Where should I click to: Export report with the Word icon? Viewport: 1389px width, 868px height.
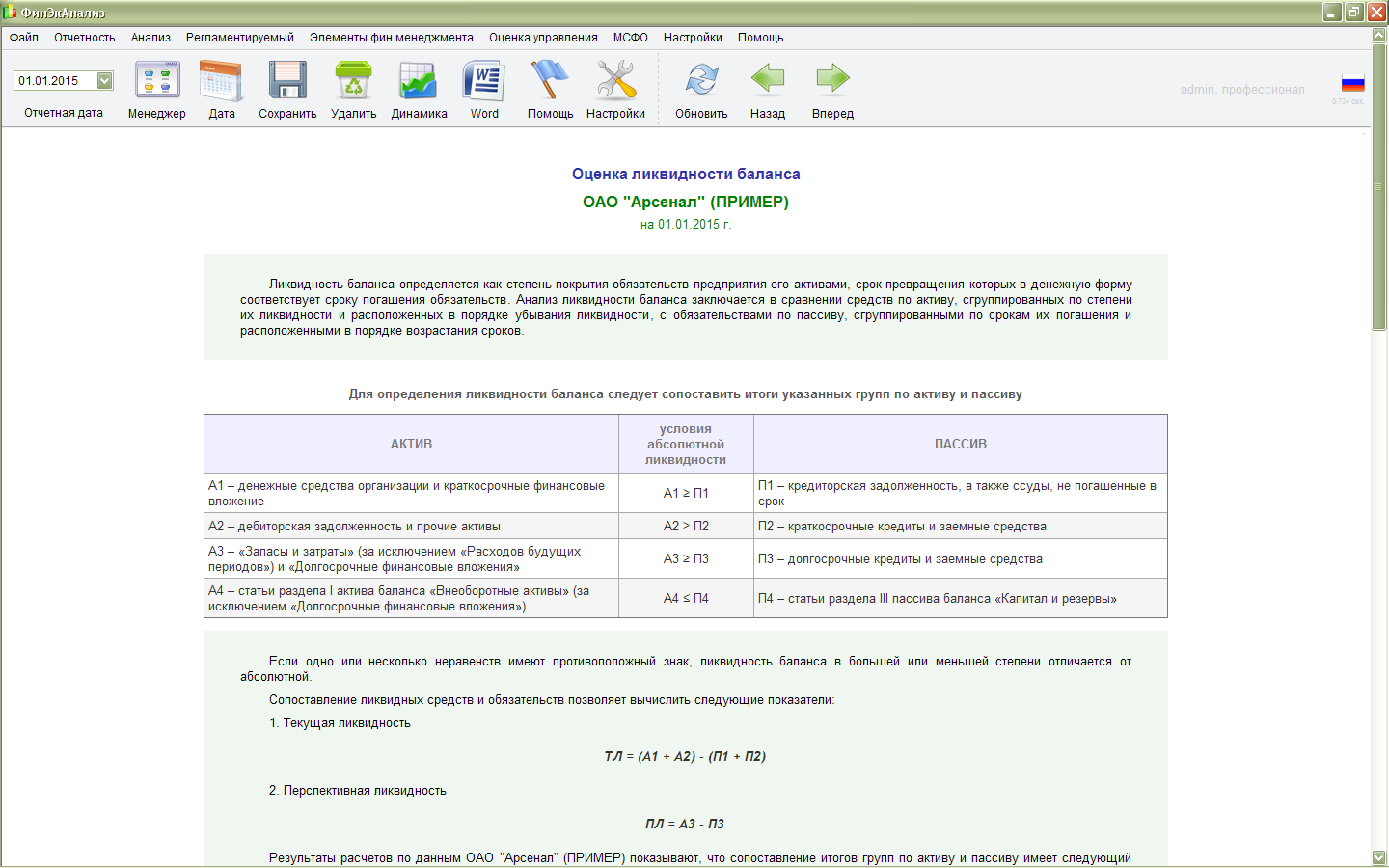(484, 81)
